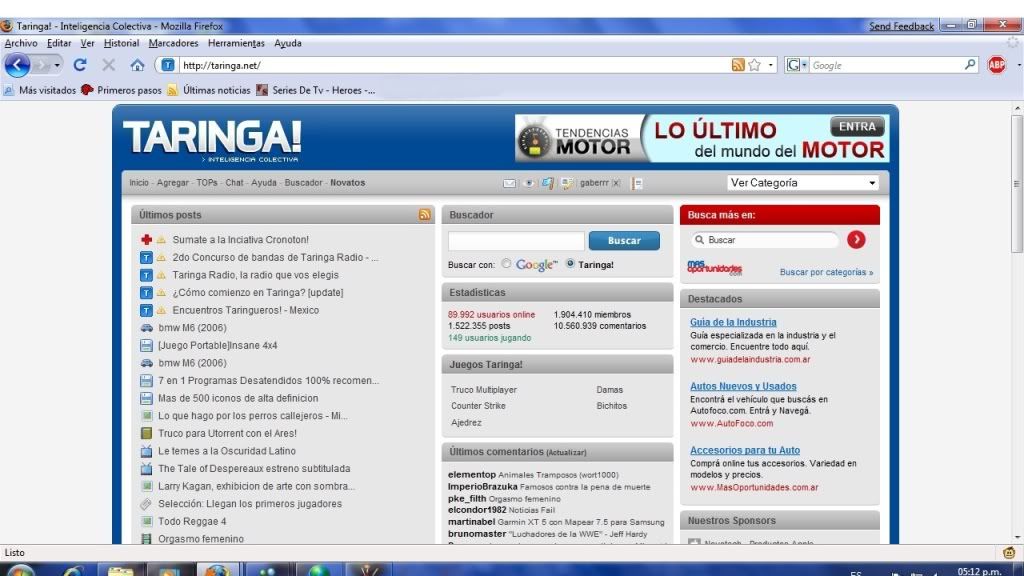Open the Más visitados bookmark

click(40, 90)
